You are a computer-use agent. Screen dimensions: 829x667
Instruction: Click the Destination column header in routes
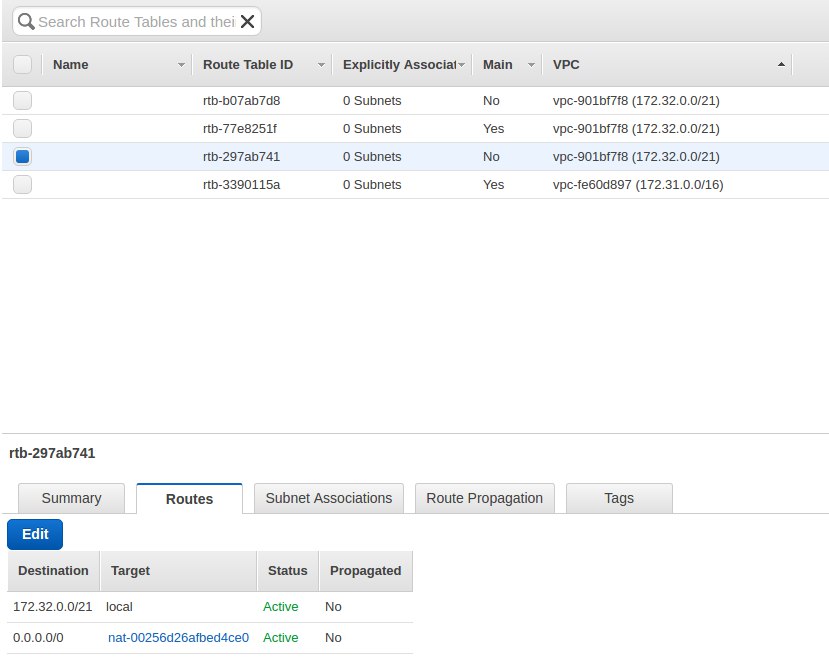click(x=53, y=571)
